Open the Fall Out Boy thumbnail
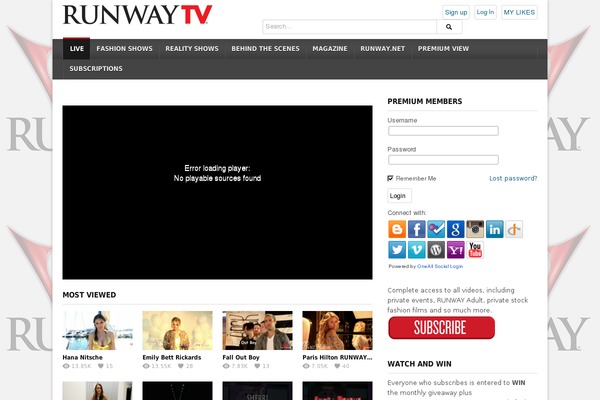Image resolution: width=600 pixels, height=400 pixels. tap(258, 330)
